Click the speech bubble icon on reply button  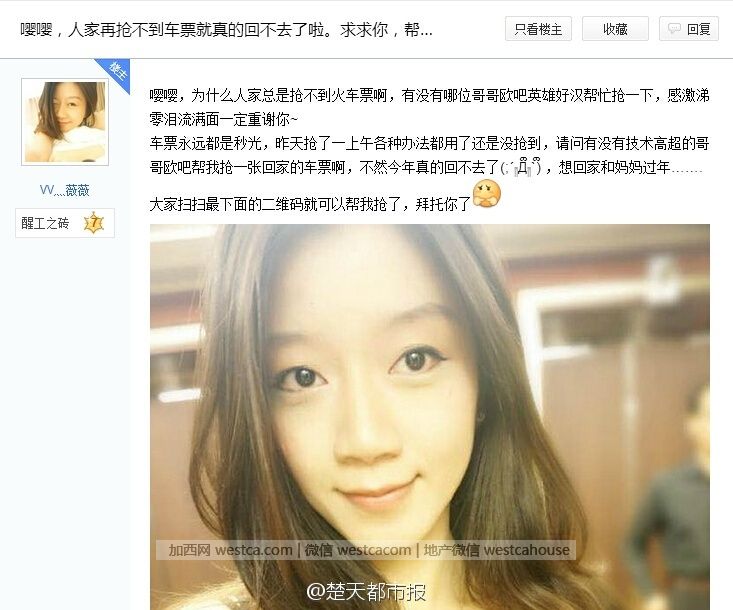[674, 29]
